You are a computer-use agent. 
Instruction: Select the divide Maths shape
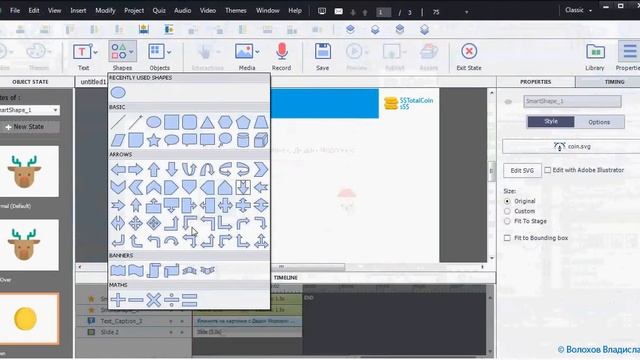tap(171, 300)
